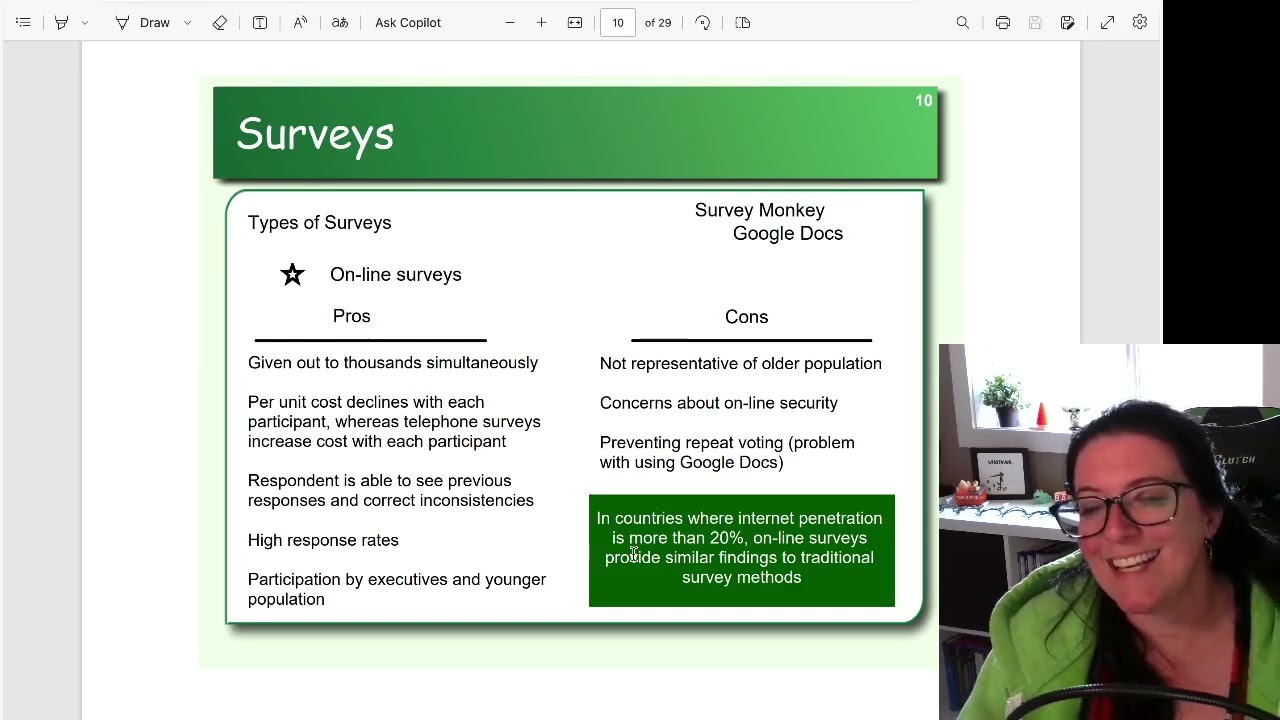Click 'Per unit cost declines' paragraph
The image size is (1280, 720).
(394, 422)
